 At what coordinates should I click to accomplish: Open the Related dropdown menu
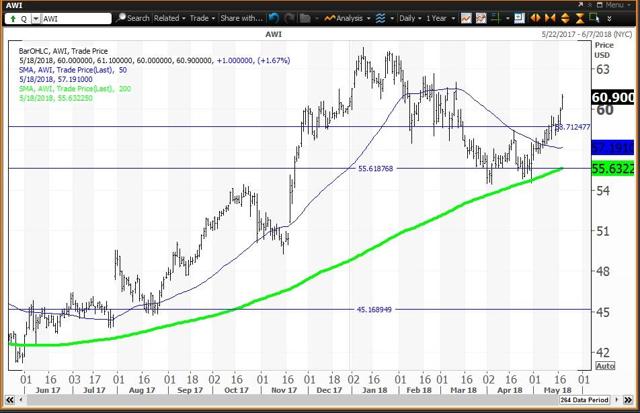(x=169, y=18)
